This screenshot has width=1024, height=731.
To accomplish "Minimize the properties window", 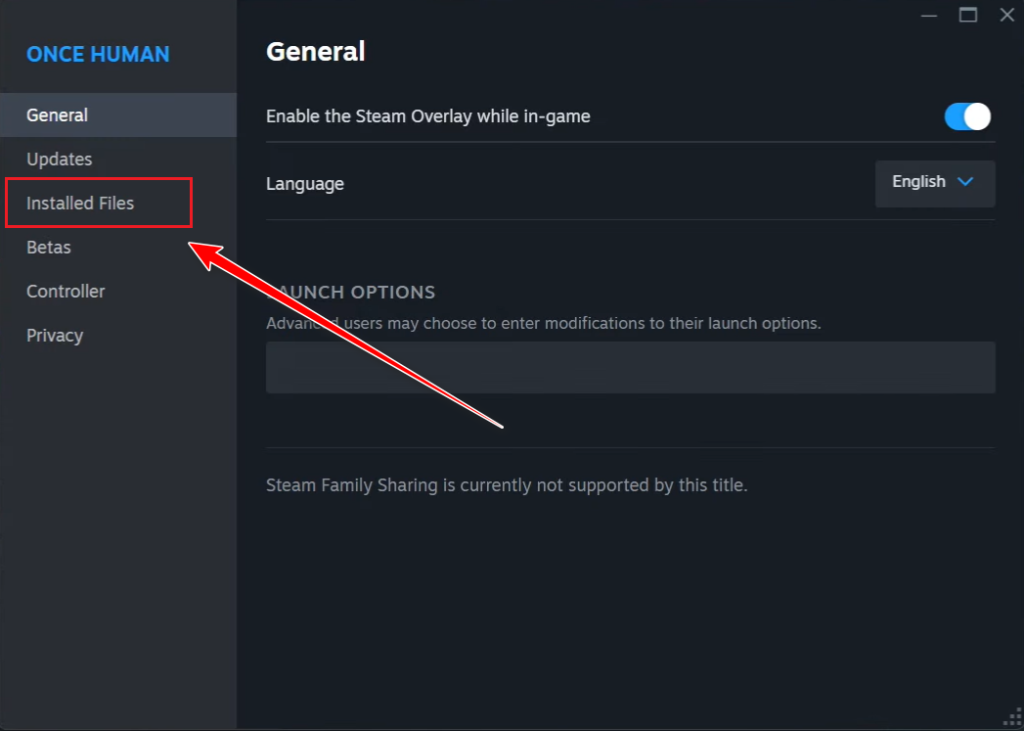I will [x=929, y=14].
